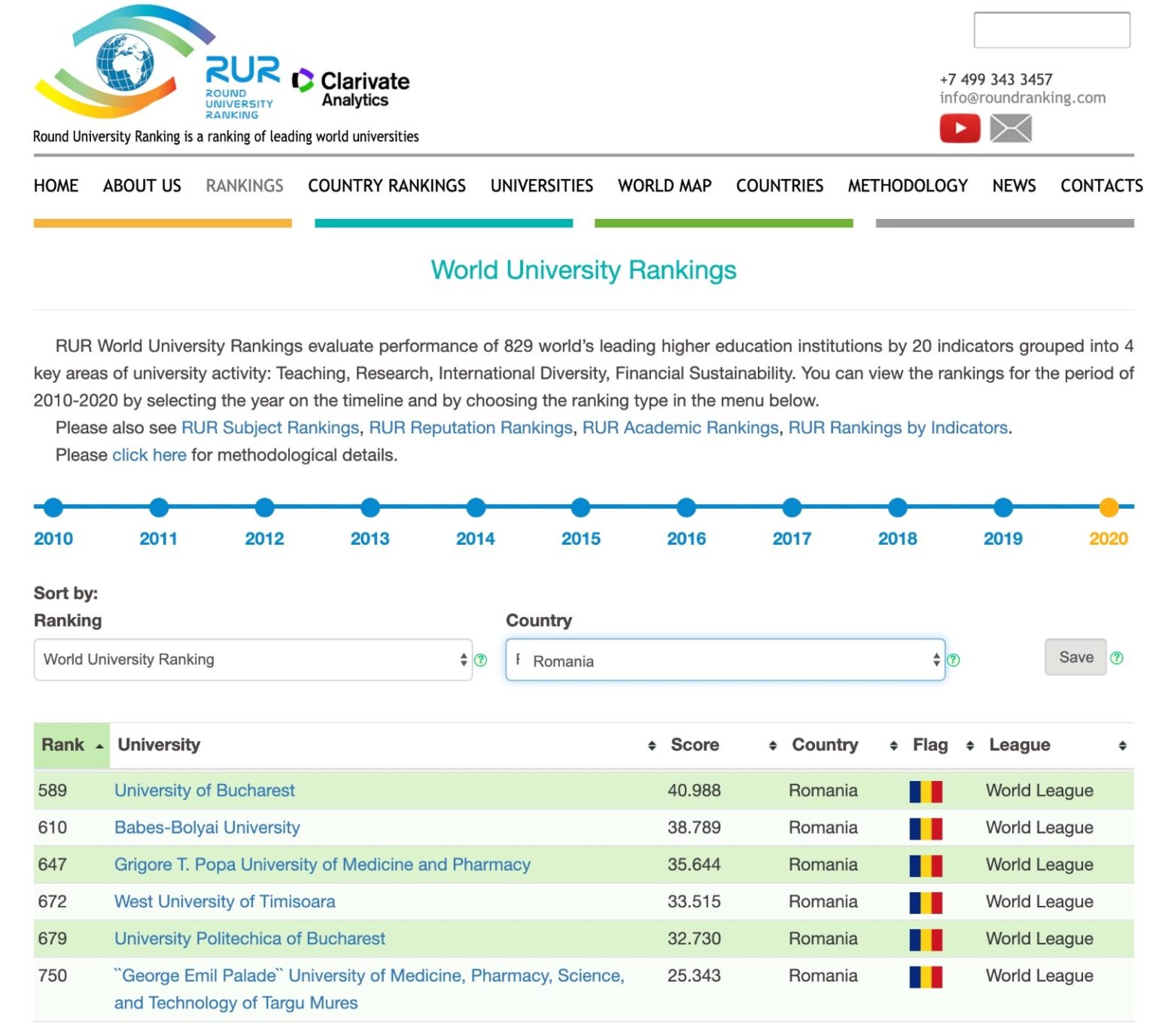Click the Clarivate Analytics logo

pos(351,88)
